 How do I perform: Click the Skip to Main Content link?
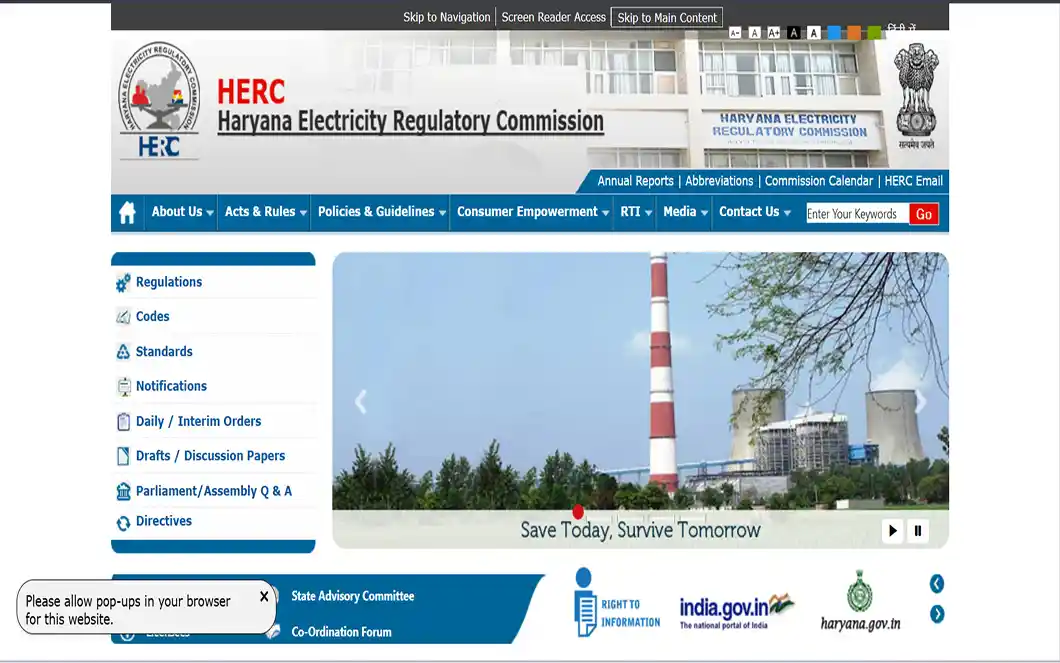pos(667,18)
